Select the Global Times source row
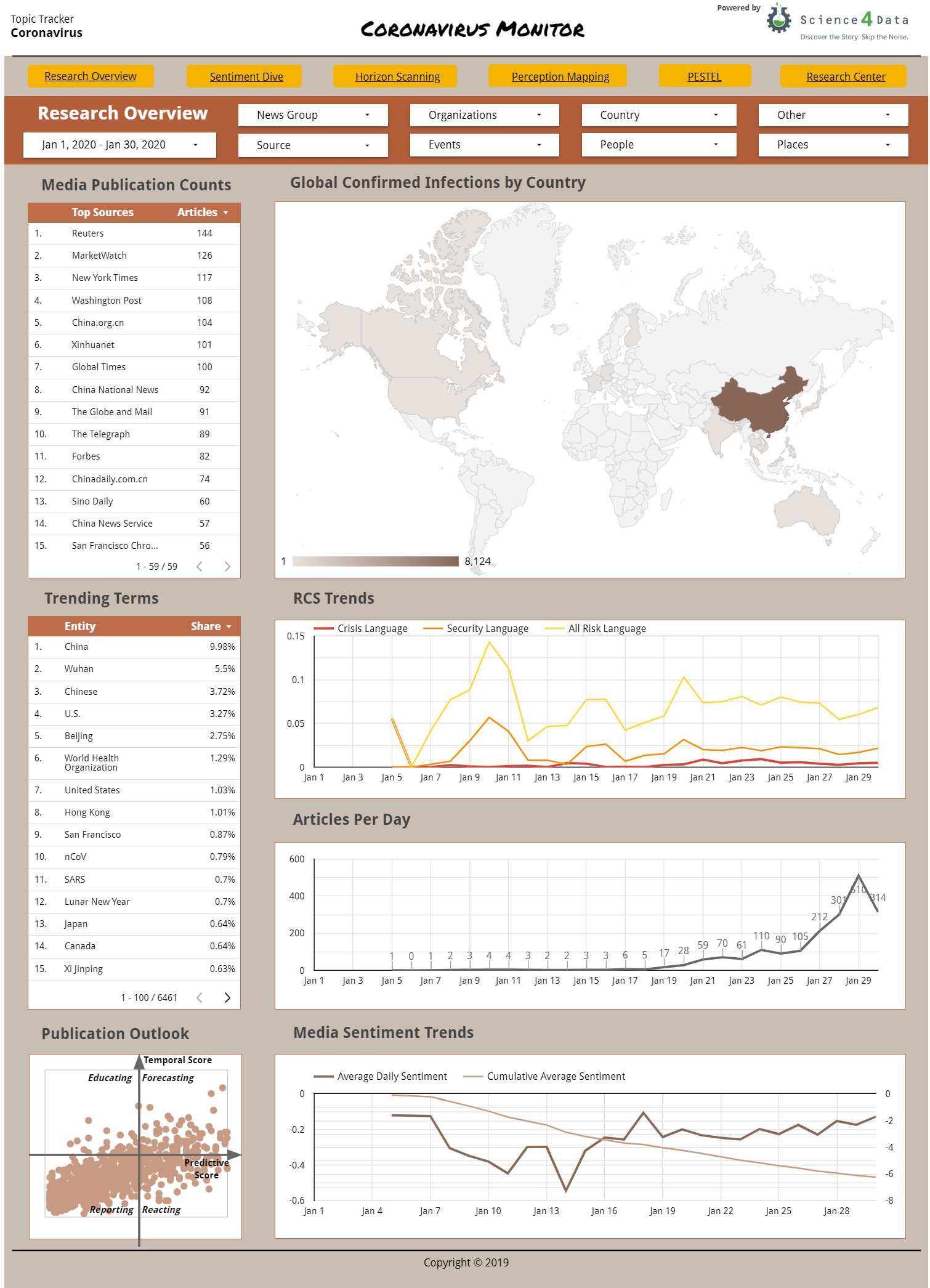930x1288 pixels. [134, 367]
